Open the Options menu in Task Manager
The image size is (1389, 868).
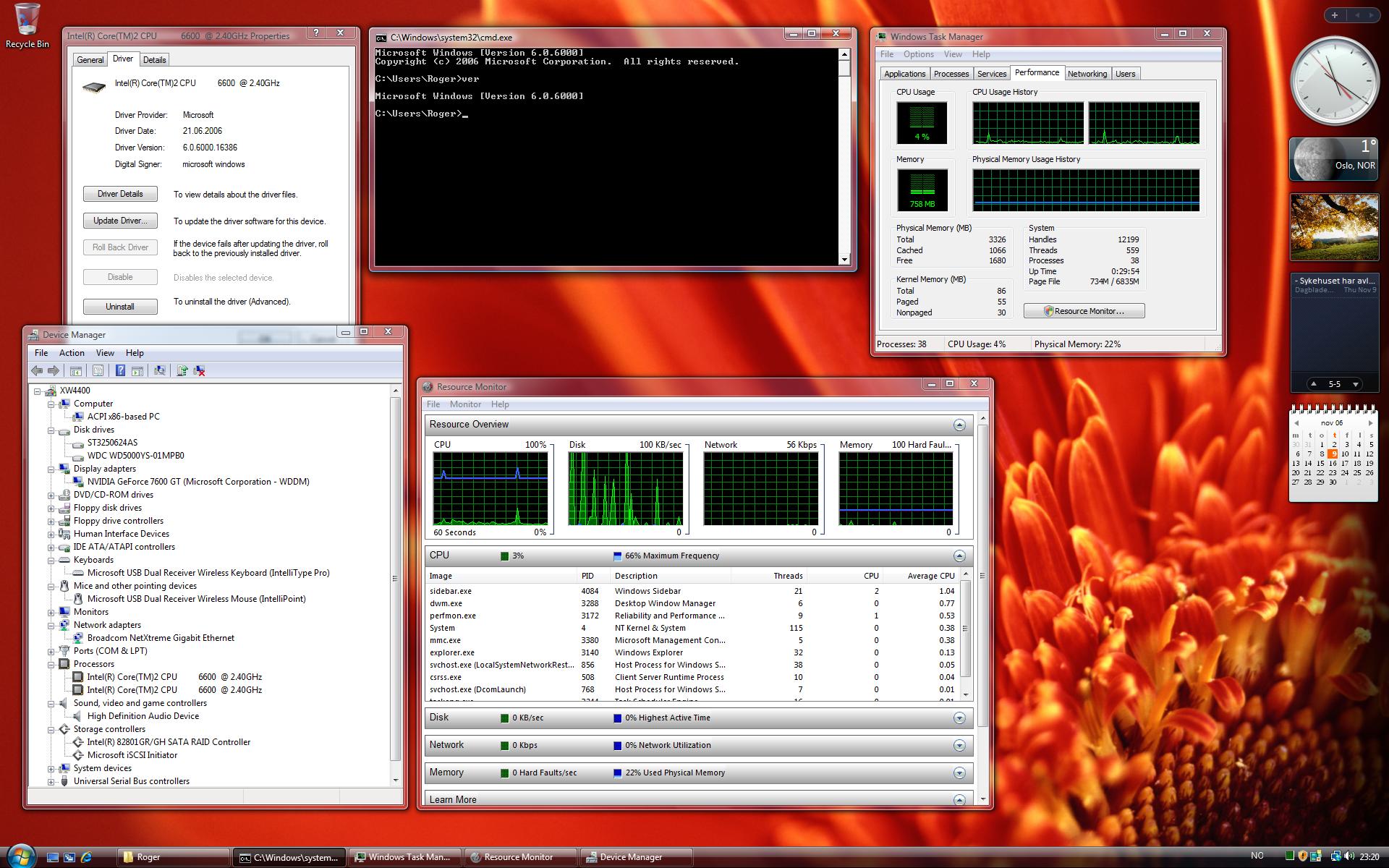click(x=918, y=54)
